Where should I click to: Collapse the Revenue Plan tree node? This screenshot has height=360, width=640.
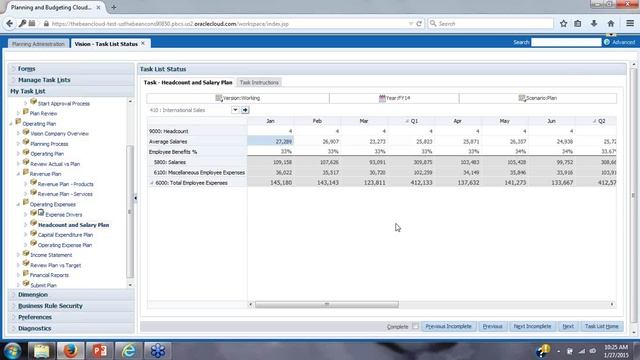pos(18,174)
